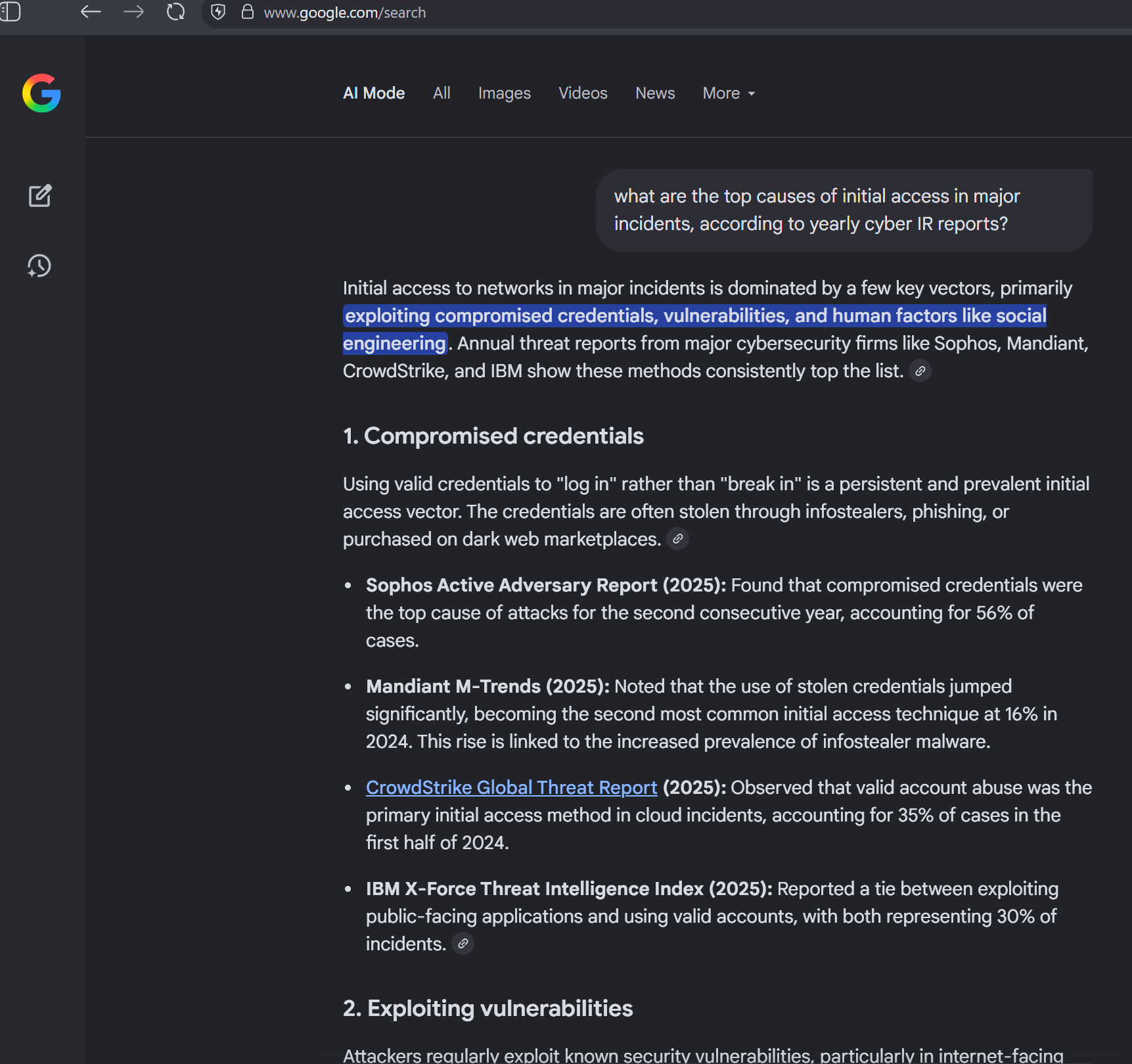Viewport: 1132px width, 1064px height.
Task: Open the Videos results tab
Action: [583, 93]
